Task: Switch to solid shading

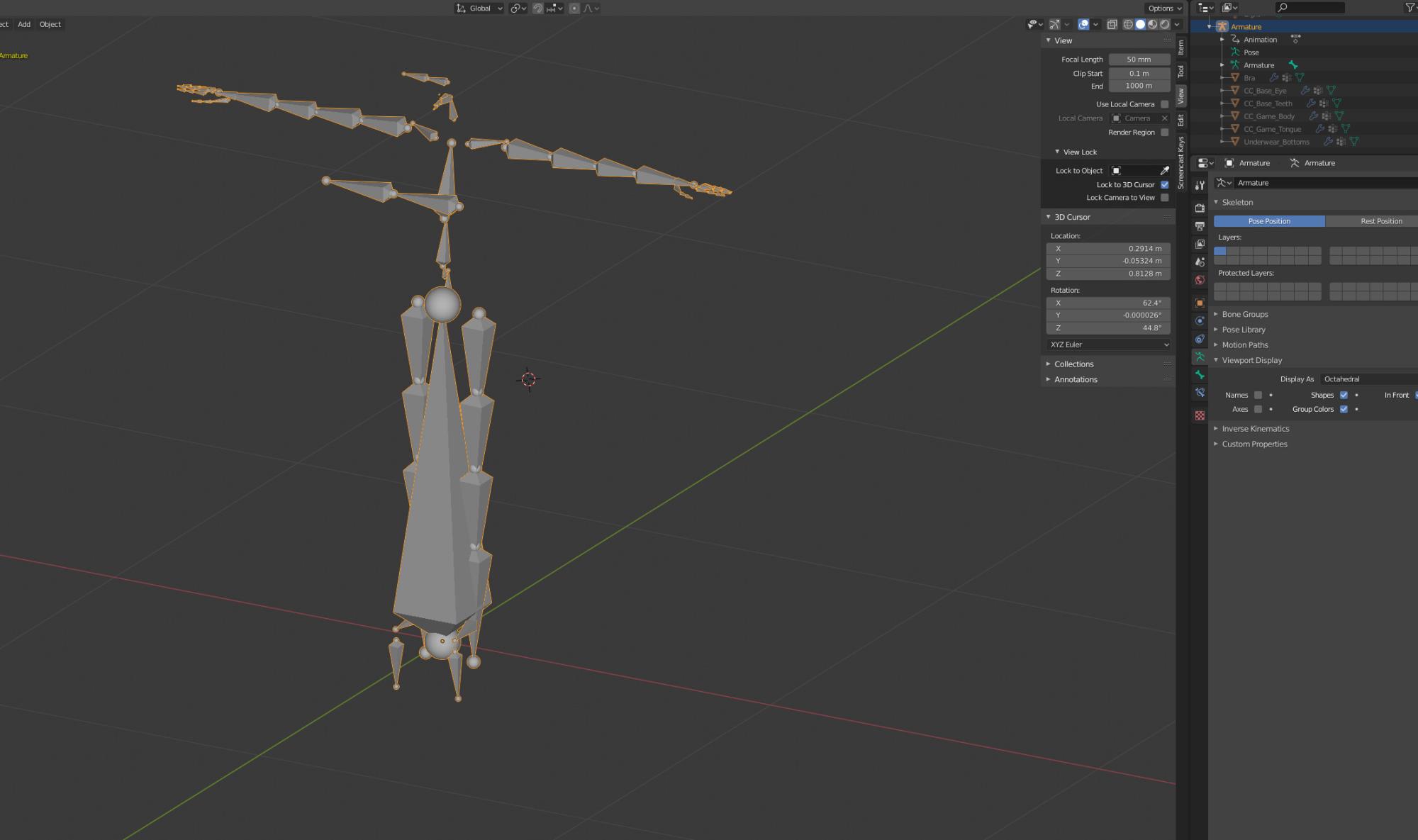Action: [1140, 25]
